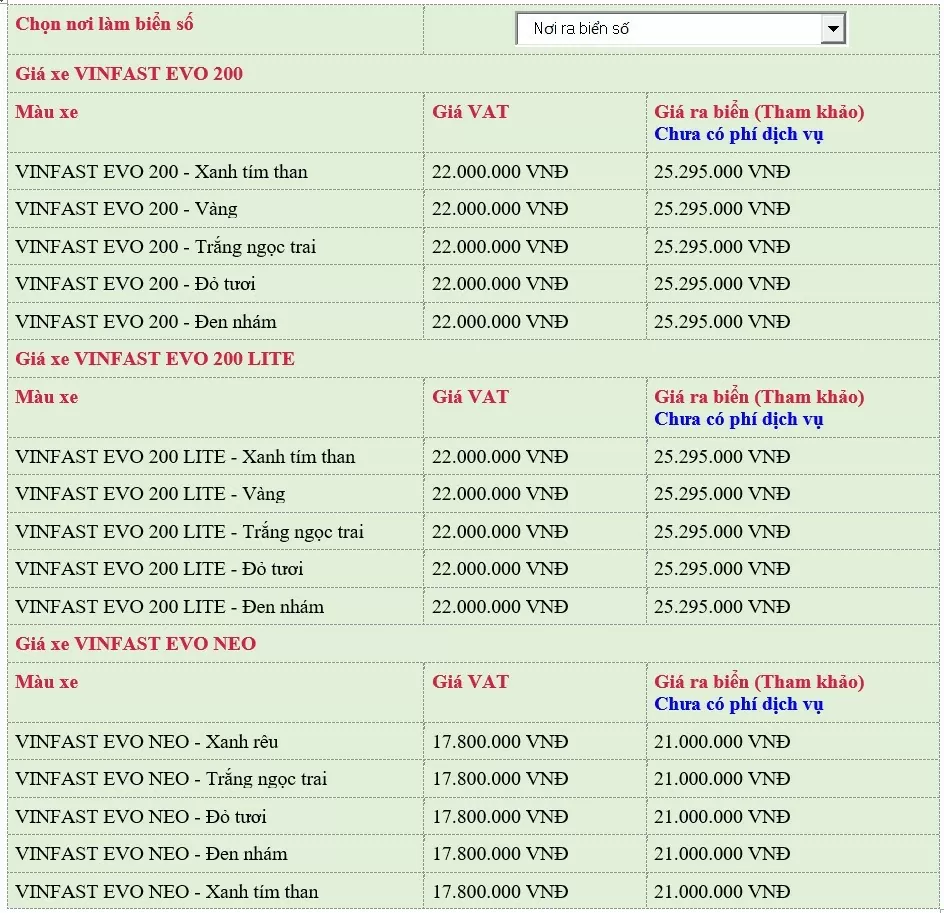Image resolution: width=944 pixels, height=913 pixels.
Task: Select 'VINFAST EVO NEO - Trắng ngọc trai'
Action: [171, 779]
